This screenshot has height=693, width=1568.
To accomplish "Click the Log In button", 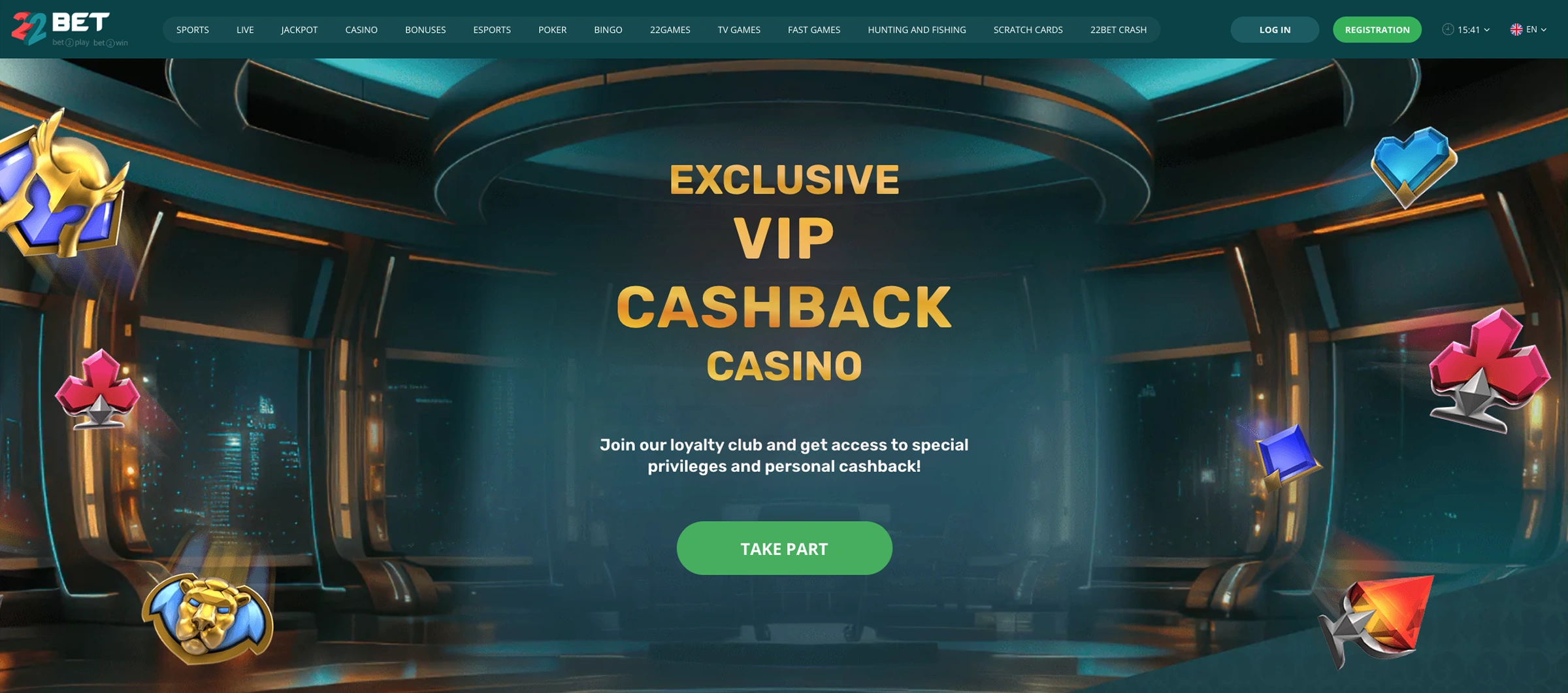I will pos(1275,29).
